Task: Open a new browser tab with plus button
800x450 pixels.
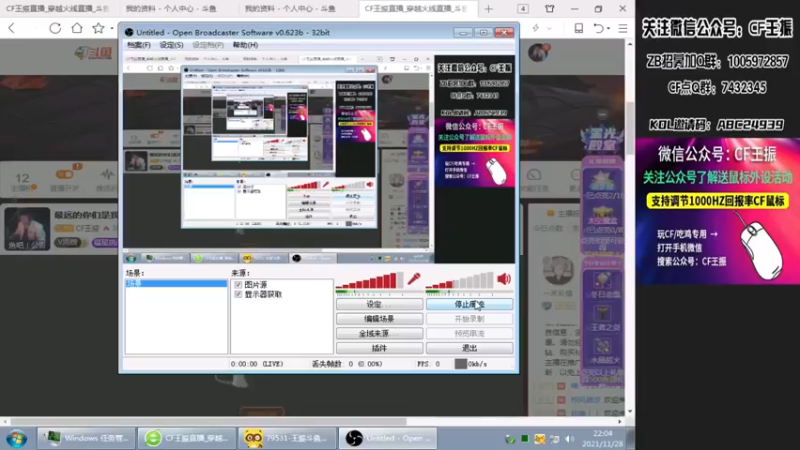Action: point(488,9)
